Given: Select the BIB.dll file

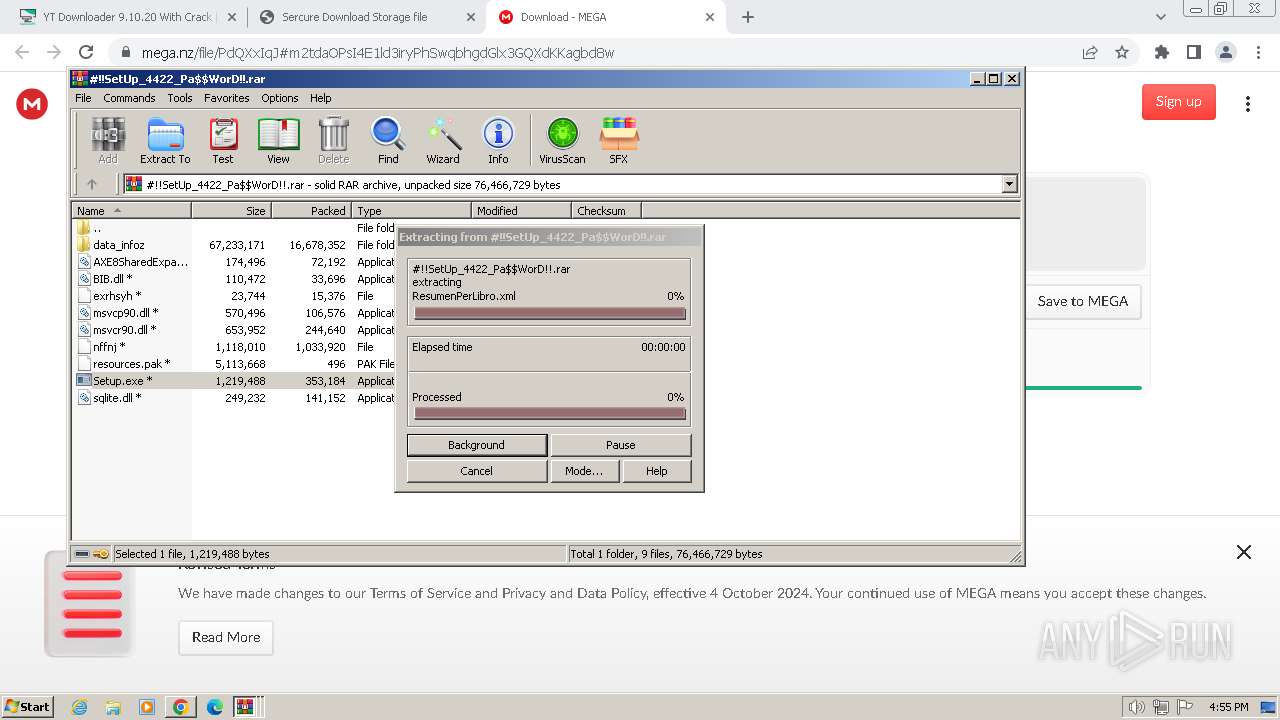Looking at the screenshot, I should 105,279.
